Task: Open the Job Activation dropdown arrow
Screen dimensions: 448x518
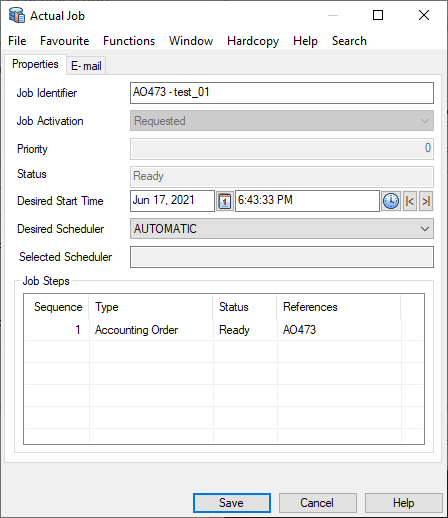Action: coord(425,121)
